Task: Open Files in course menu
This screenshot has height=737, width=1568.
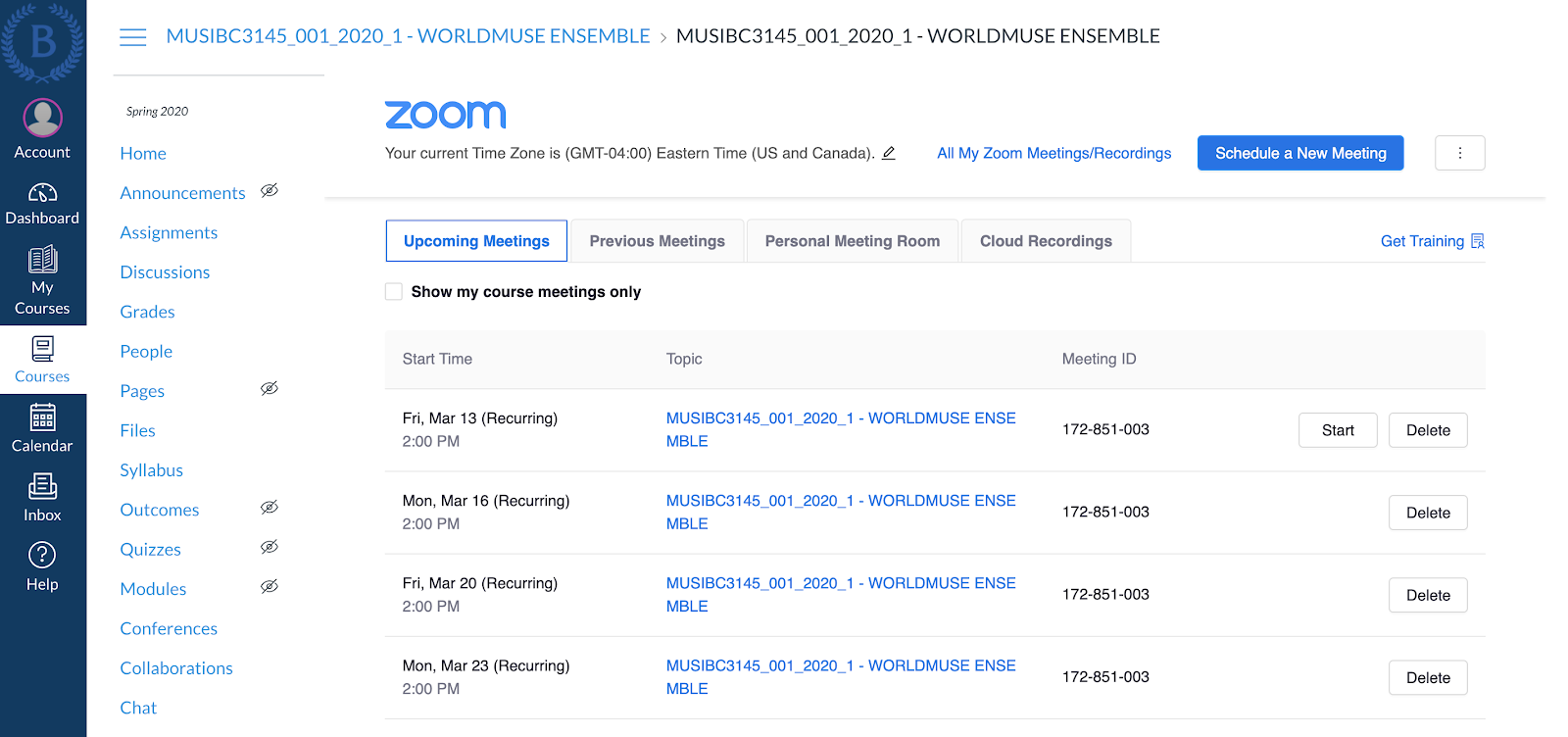Action: click(137, 430)
